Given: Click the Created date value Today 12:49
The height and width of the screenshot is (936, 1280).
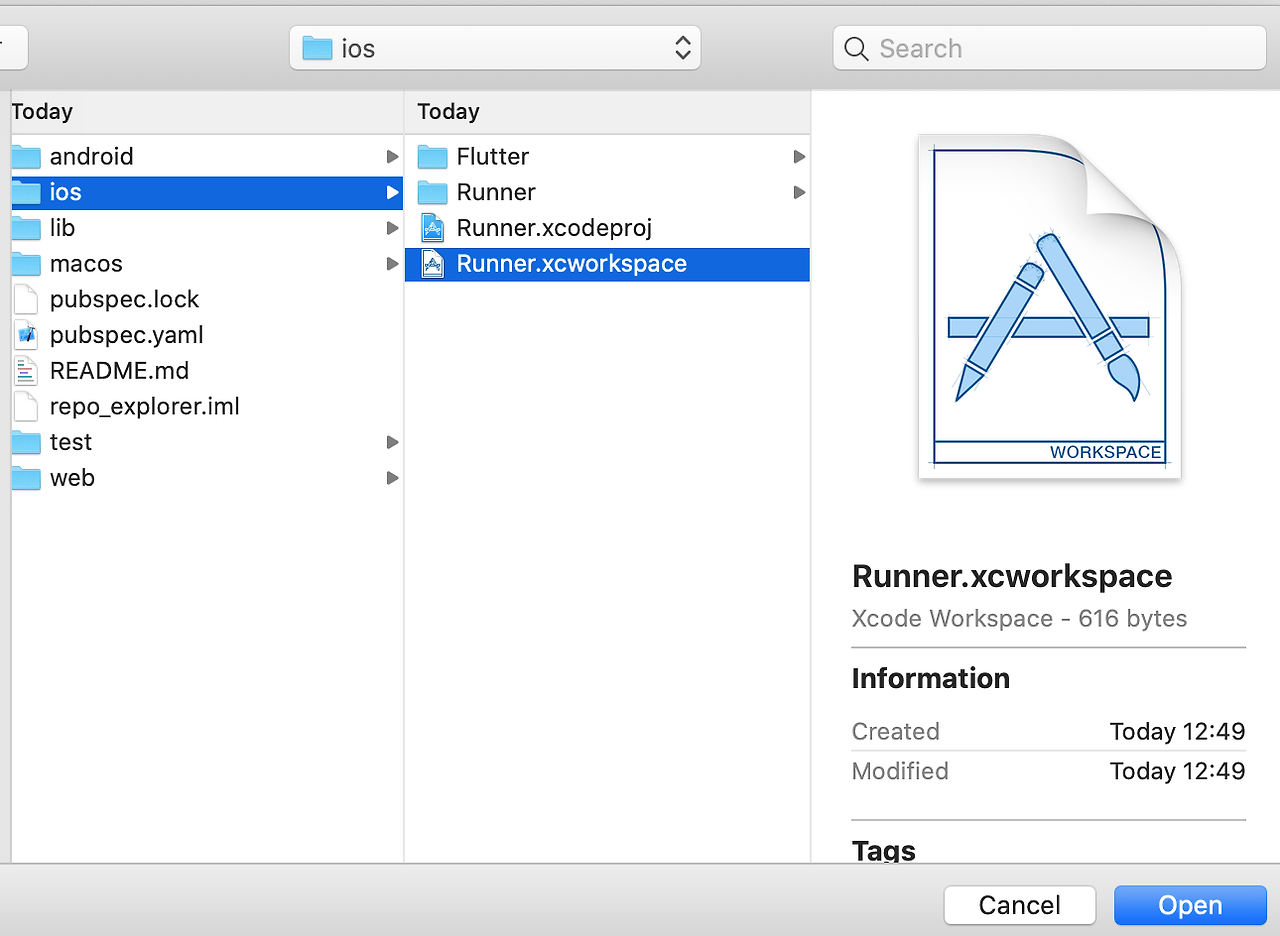Looking at the screenshot, I should coord(1177,732).
